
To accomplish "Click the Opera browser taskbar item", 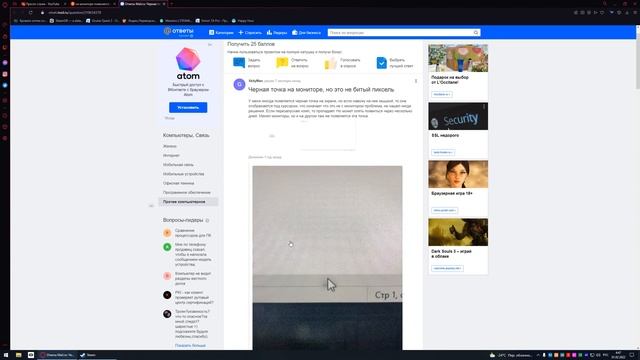I will 57,355.
